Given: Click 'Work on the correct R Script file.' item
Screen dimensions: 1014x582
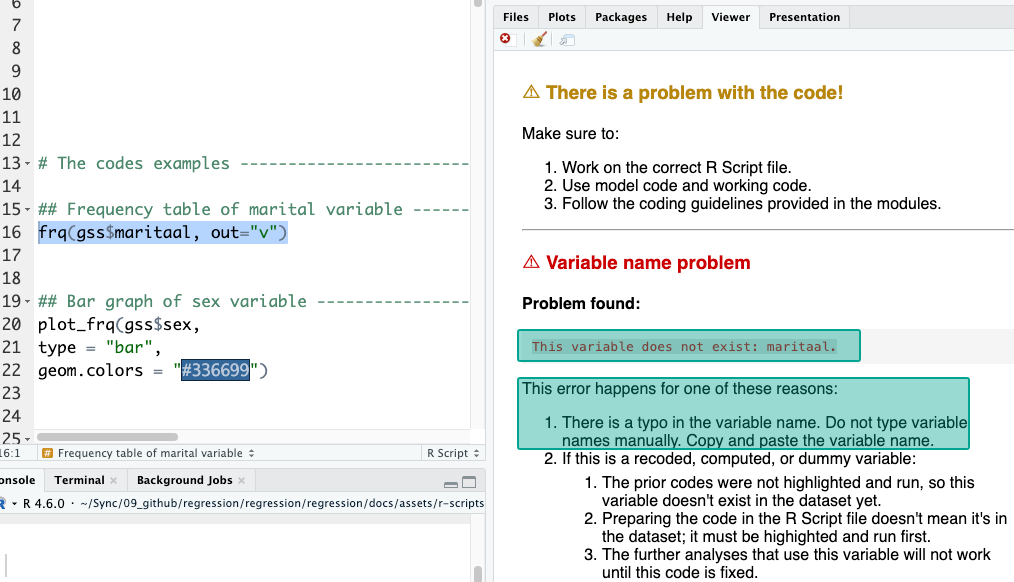Looking at the screenshot, I should coord(676,167).
